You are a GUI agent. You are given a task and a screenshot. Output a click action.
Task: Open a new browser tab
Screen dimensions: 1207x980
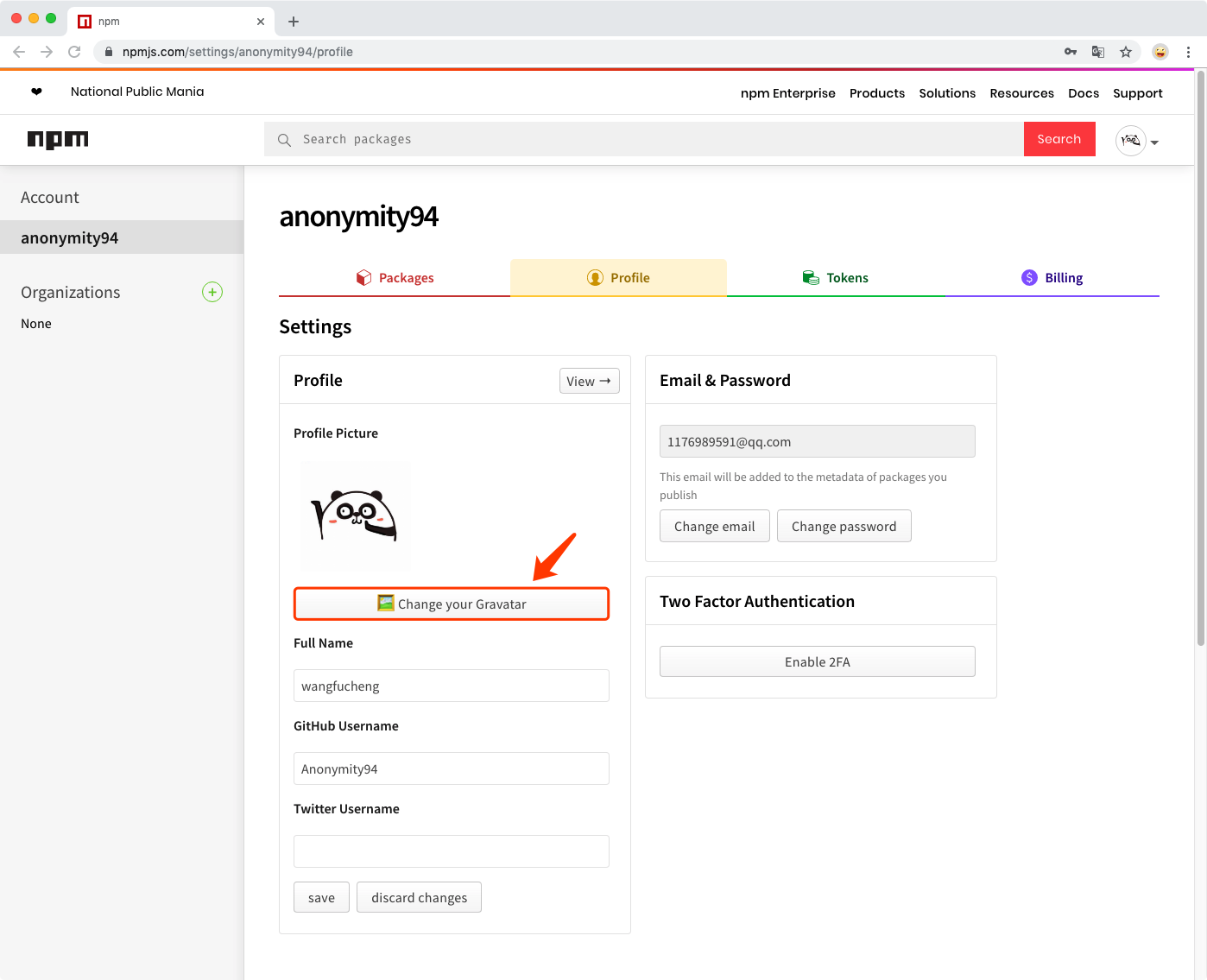294,22
